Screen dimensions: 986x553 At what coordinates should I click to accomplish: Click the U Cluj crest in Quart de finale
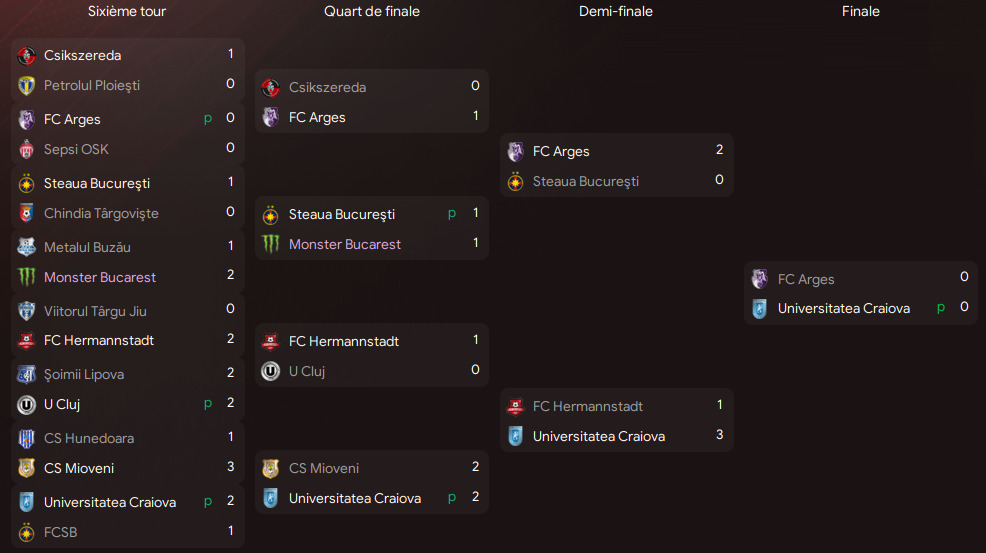(271, 371)
